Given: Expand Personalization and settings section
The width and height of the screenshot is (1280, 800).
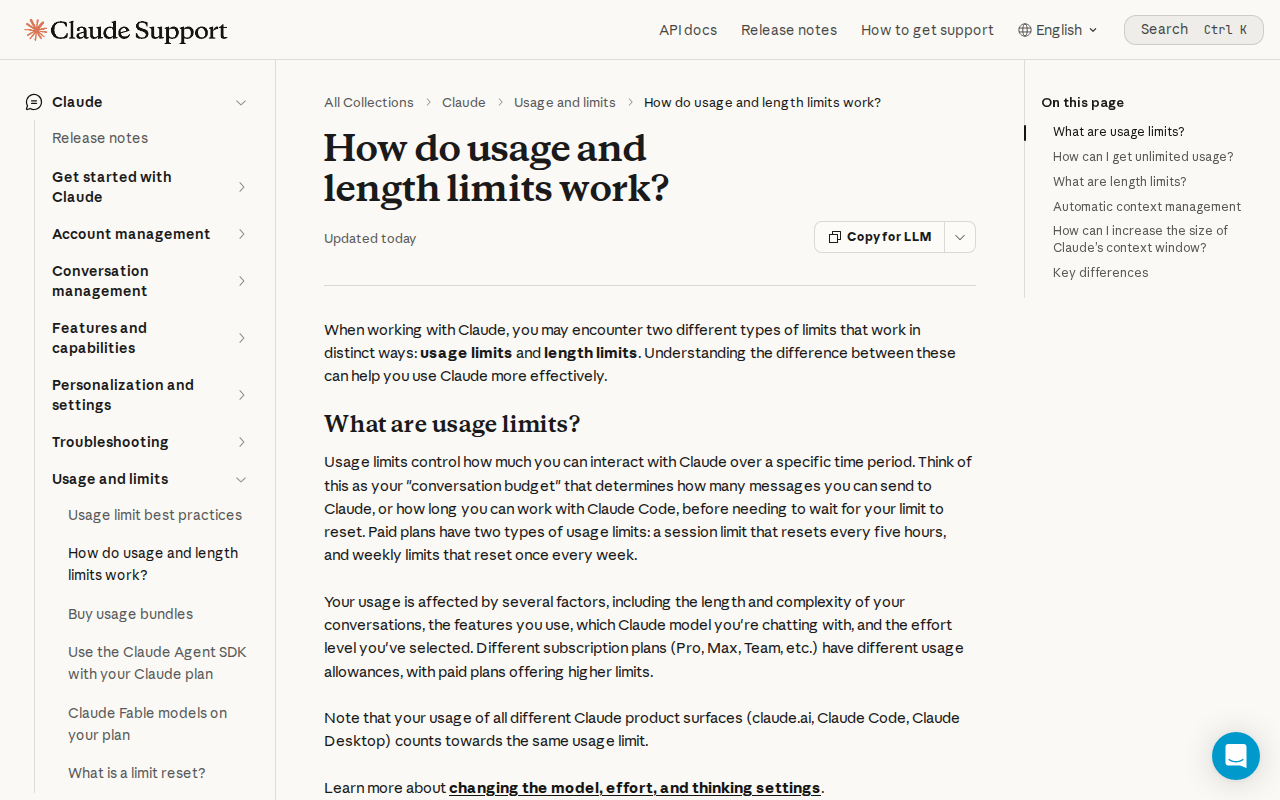Looking at the screenshot, I should [241, 395].
